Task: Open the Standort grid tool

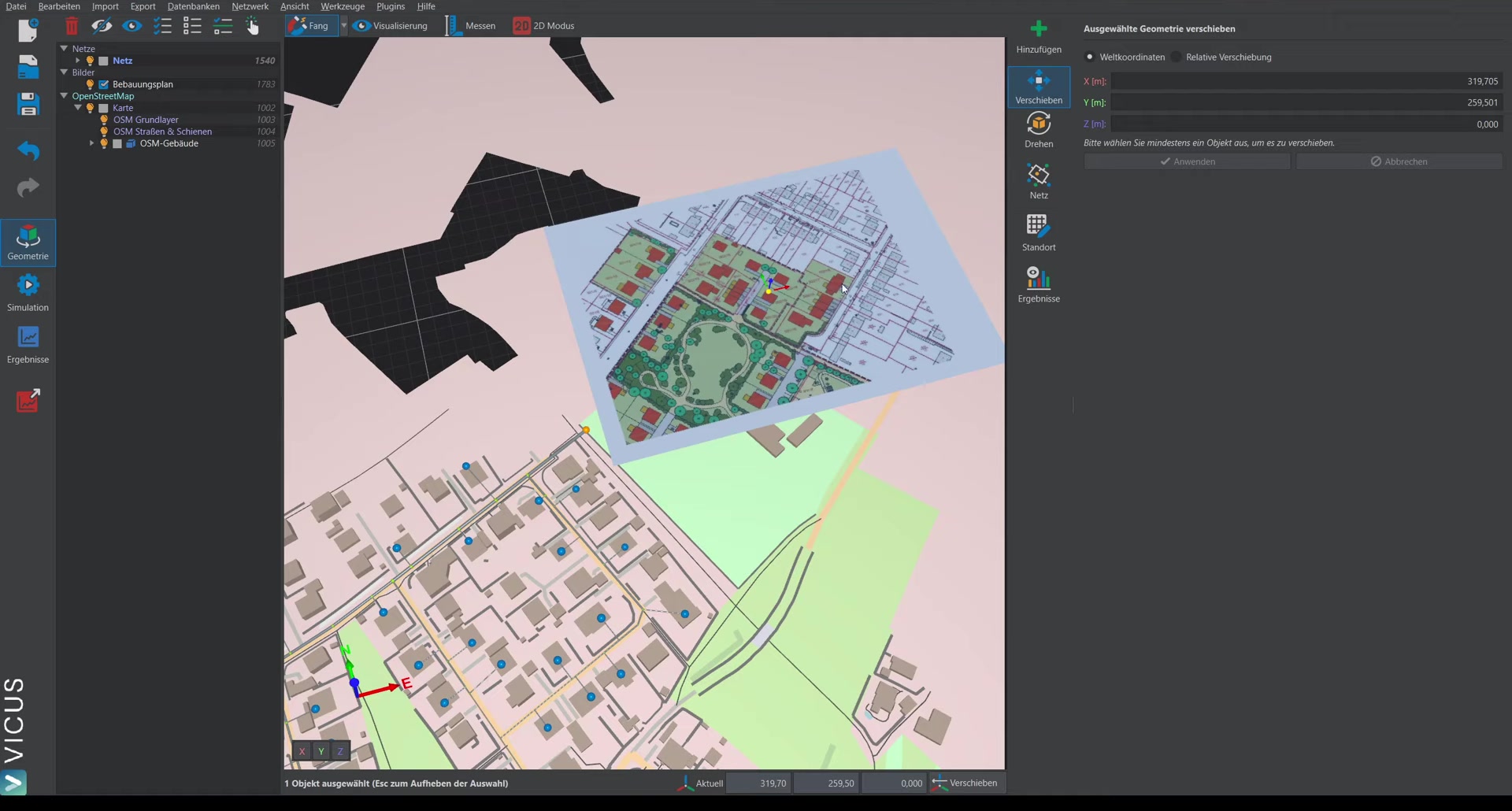Action: pyautogui.click(x=1039, y=234)
